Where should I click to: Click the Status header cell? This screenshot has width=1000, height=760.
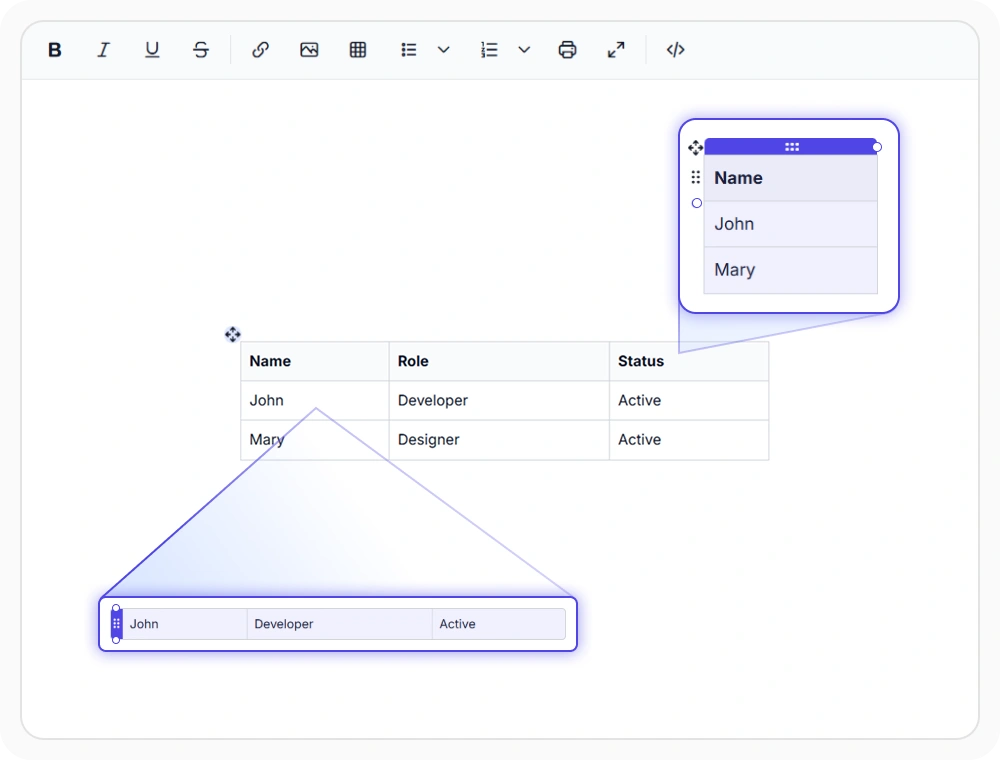(x=689, y=362)
